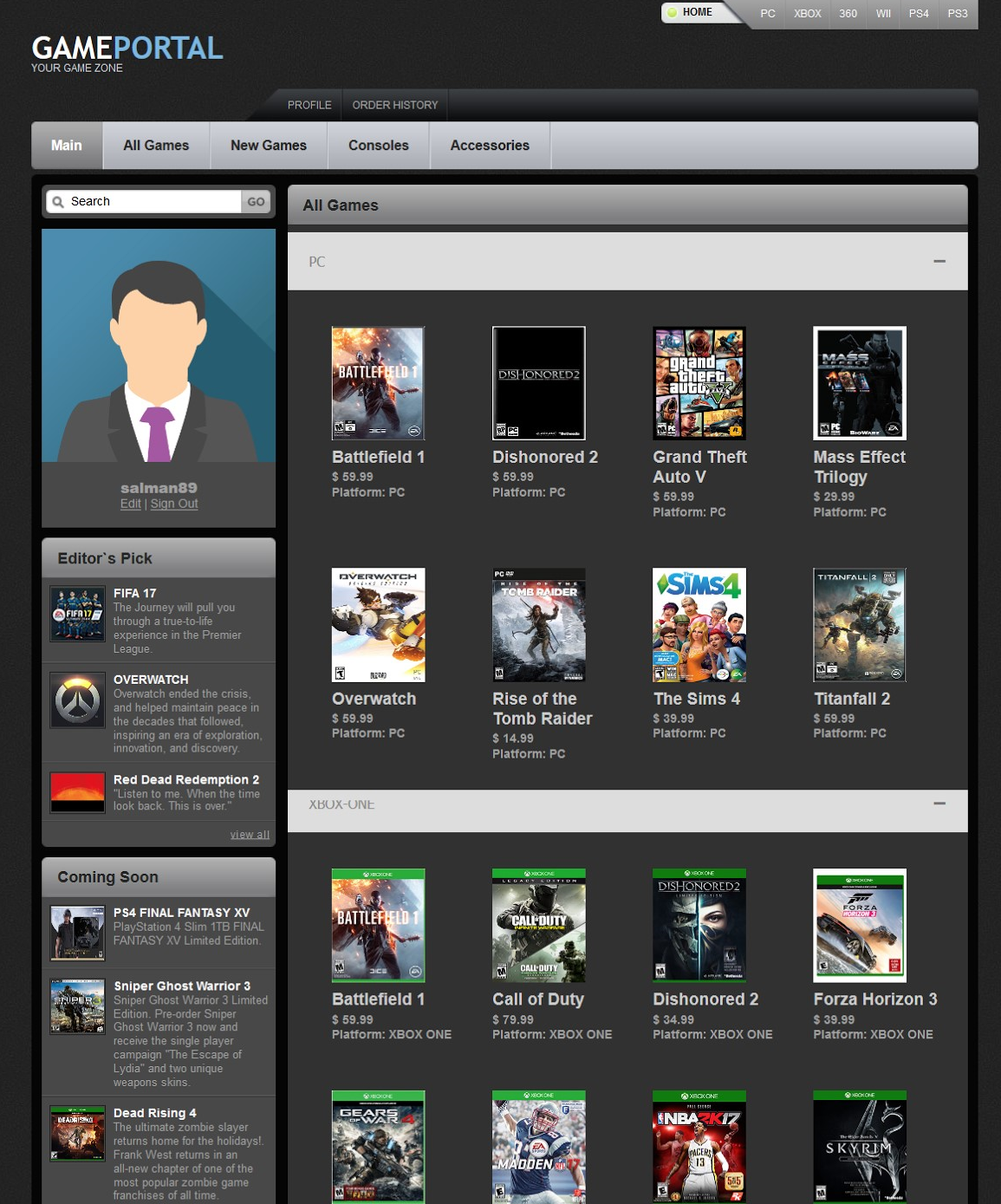Open Call of Duty Xbox One cover

point(538,925)
